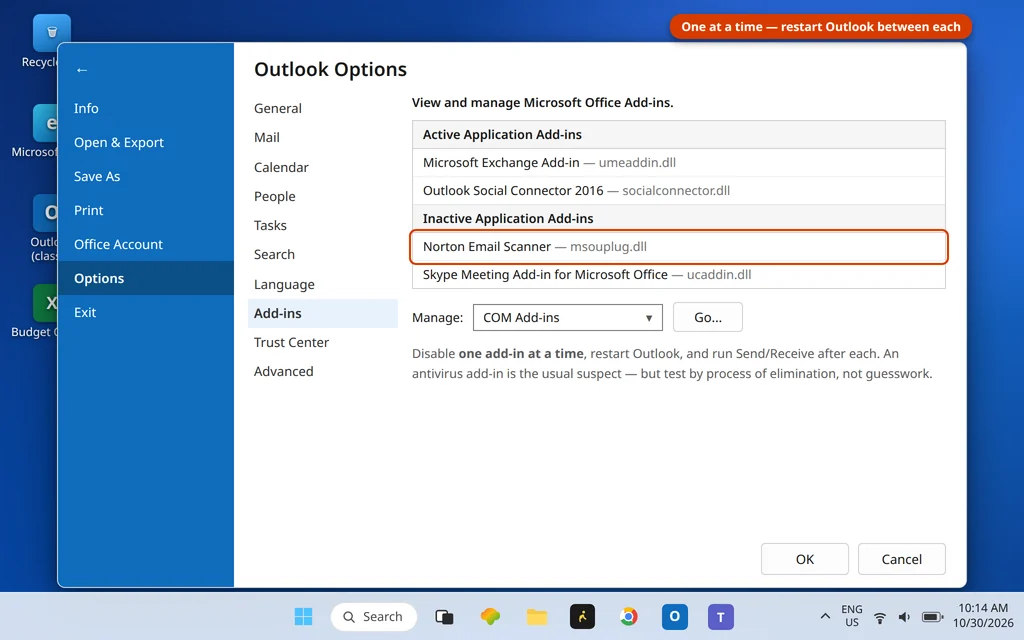Viewport: 1024px width, 640px height.
Task: Expand the Manage COM Add-ins dropdown
Action: coord(568,317)
